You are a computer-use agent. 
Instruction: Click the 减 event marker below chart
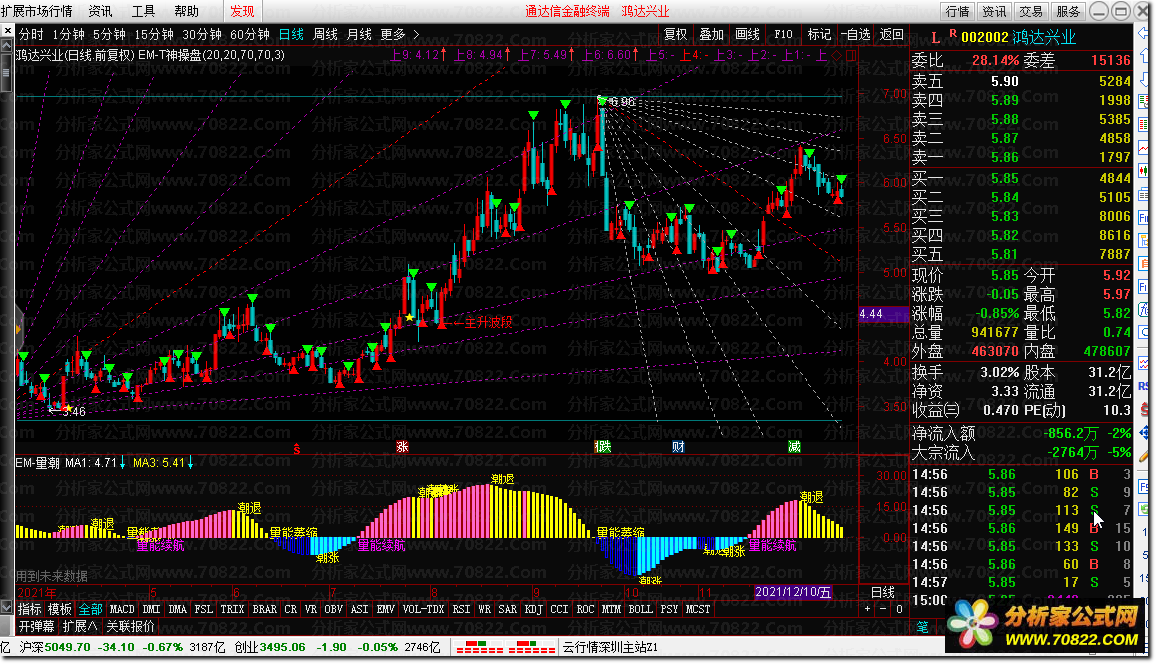[794, 446]
